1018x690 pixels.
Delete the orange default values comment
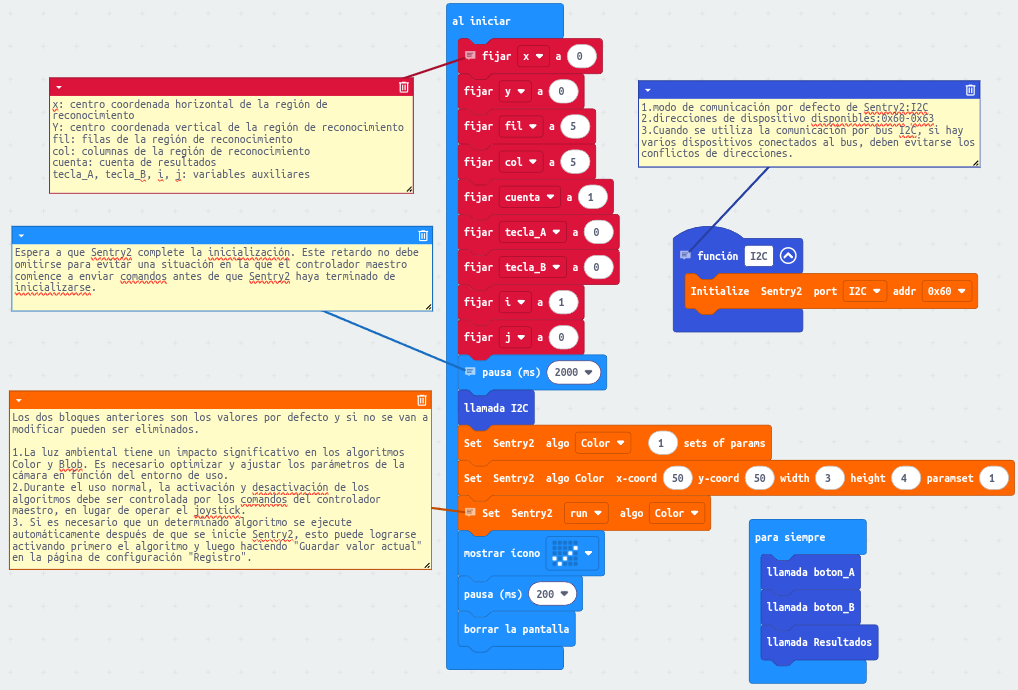pos(421,400)
